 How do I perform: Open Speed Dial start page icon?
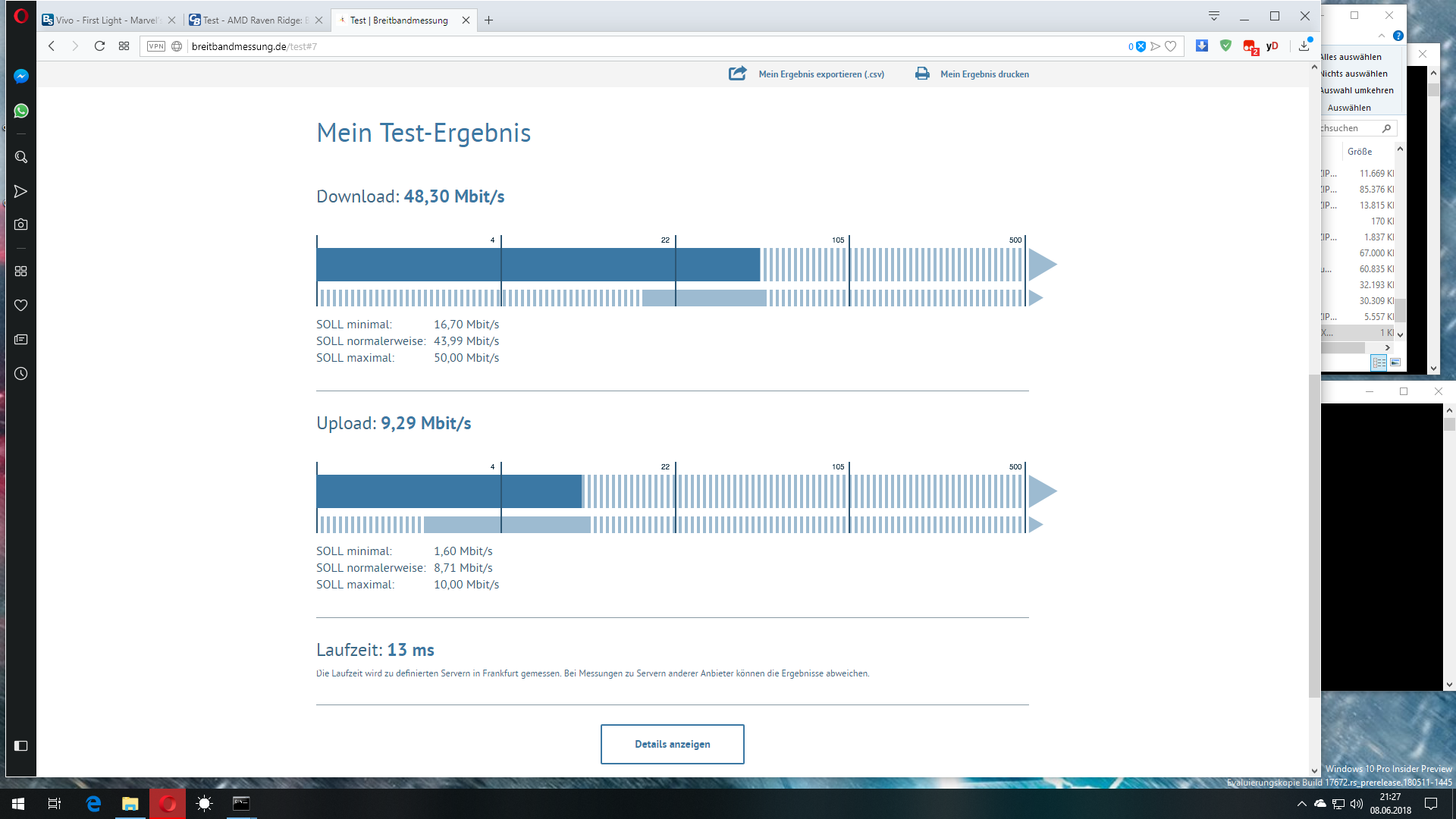point(124,46)
